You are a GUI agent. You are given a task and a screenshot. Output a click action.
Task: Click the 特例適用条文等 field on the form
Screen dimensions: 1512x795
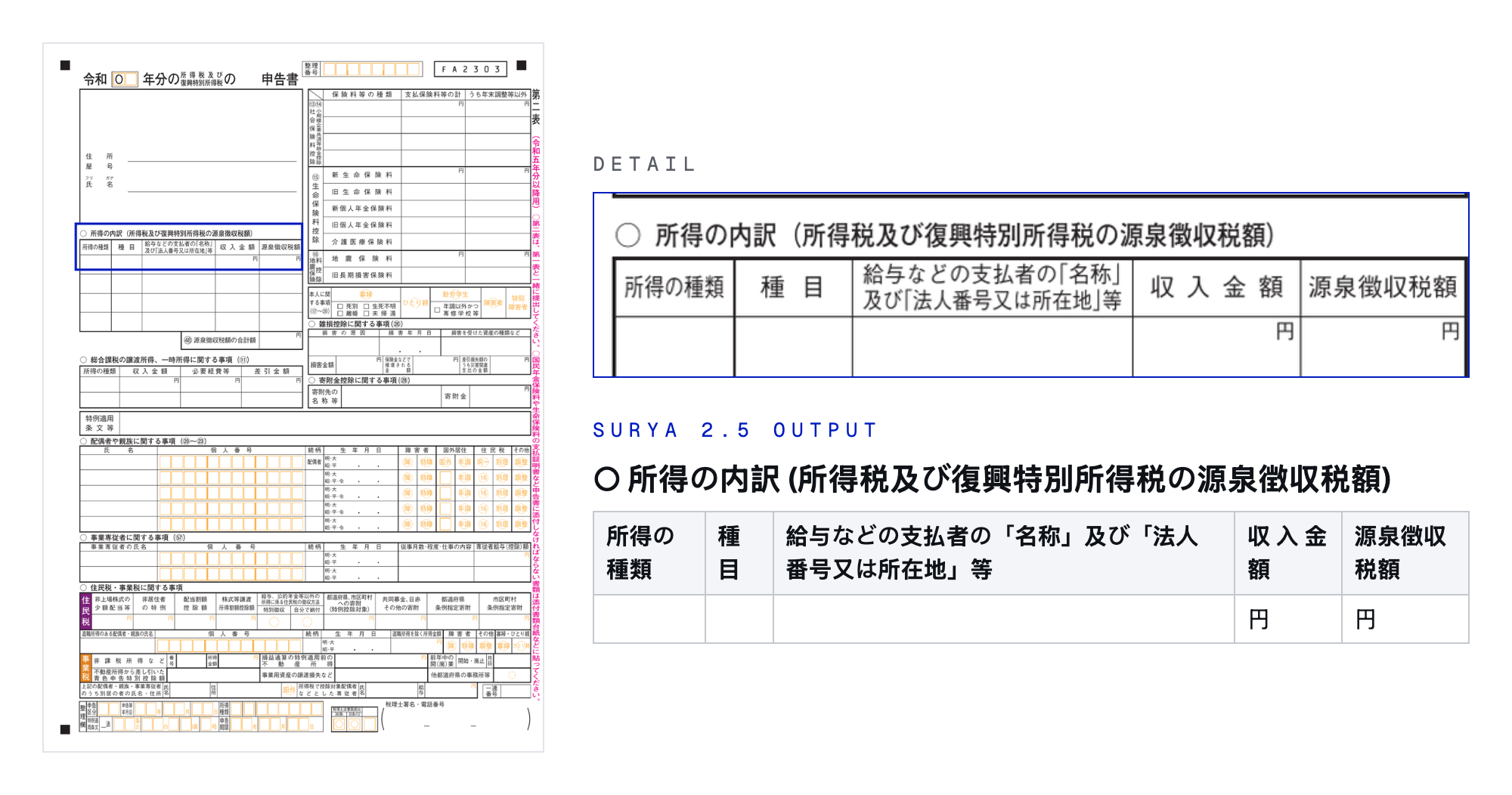305,423
